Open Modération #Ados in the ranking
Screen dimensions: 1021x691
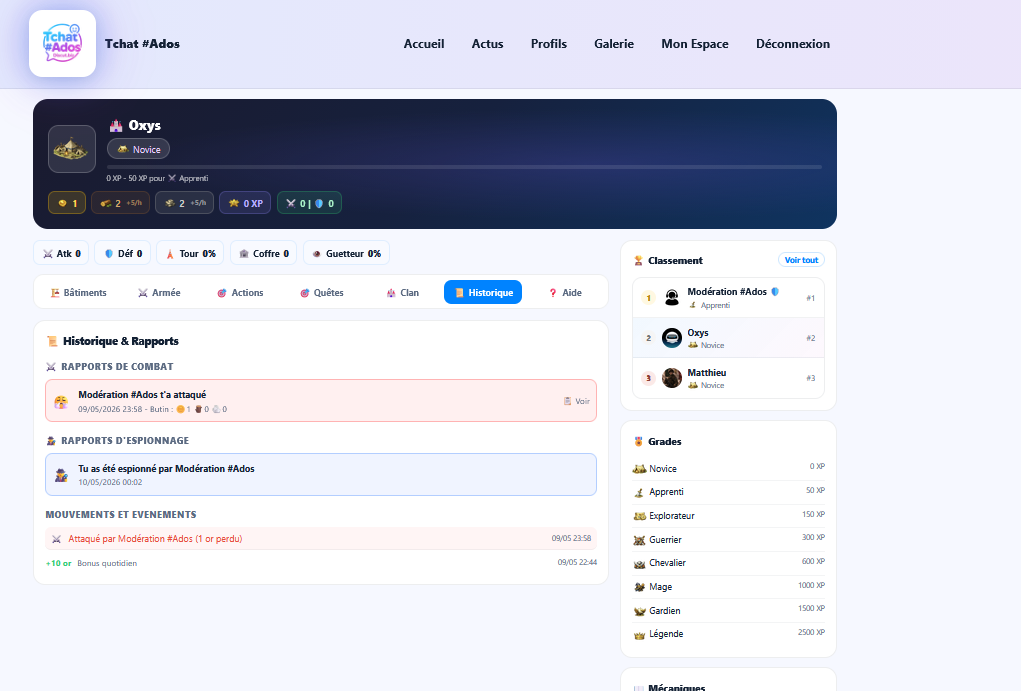coord(729,298)
